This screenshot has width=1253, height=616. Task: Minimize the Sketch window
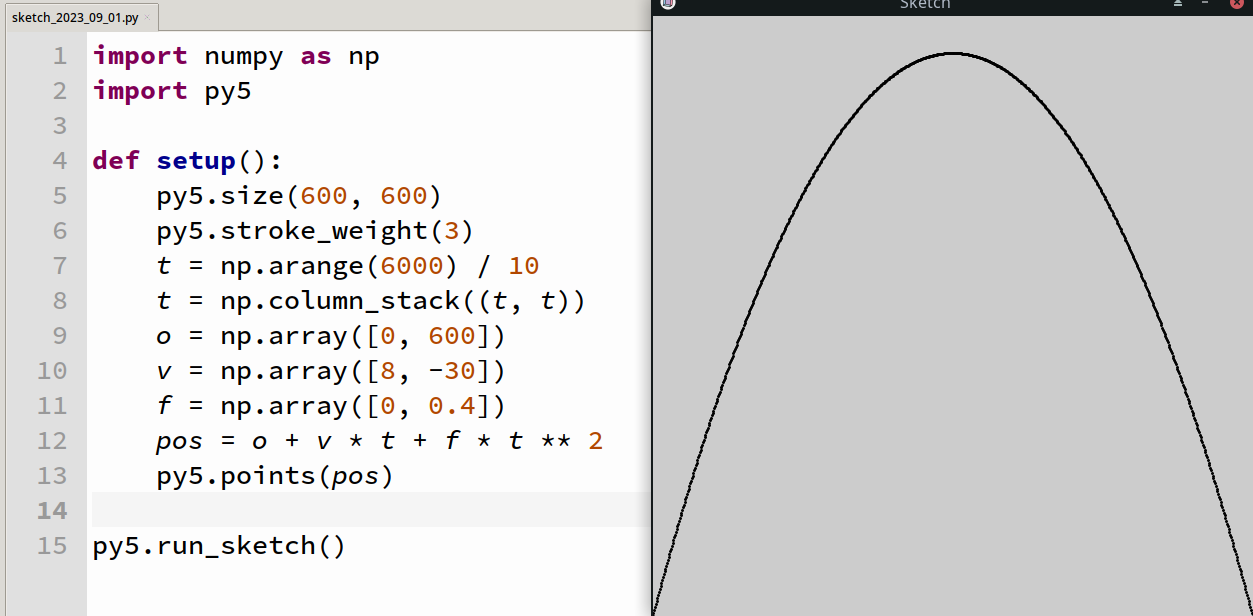pyautogui.click(x=1206, y=4)
